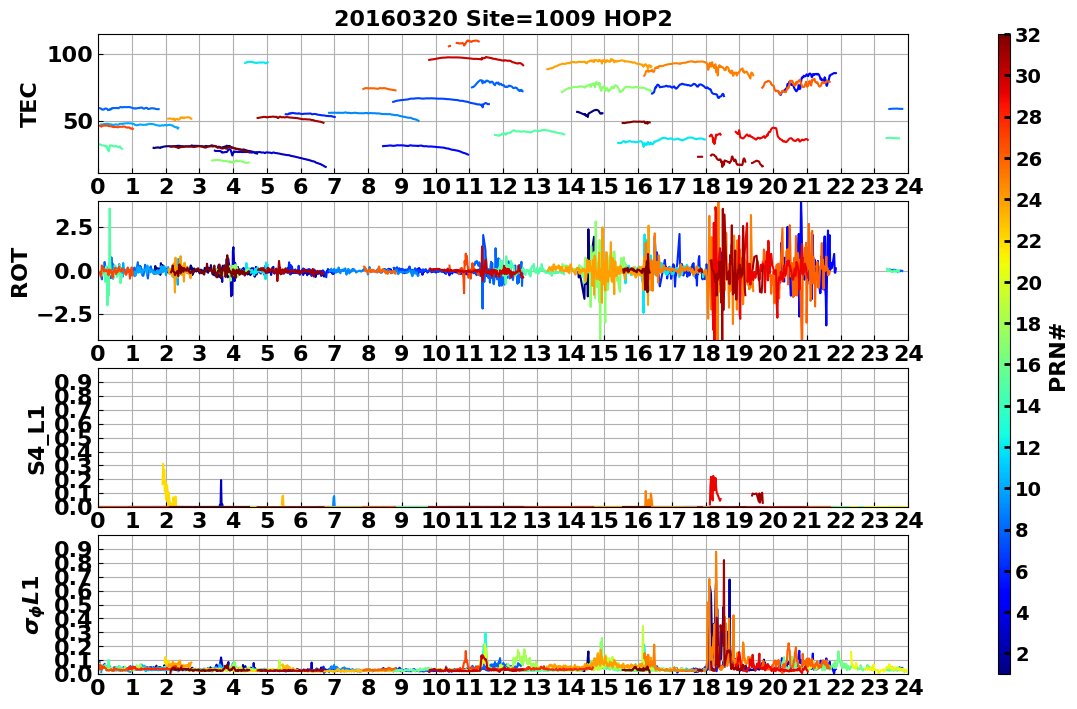
Task: Click the "PRN#" colorbar label
Action: click(1058, 357)
